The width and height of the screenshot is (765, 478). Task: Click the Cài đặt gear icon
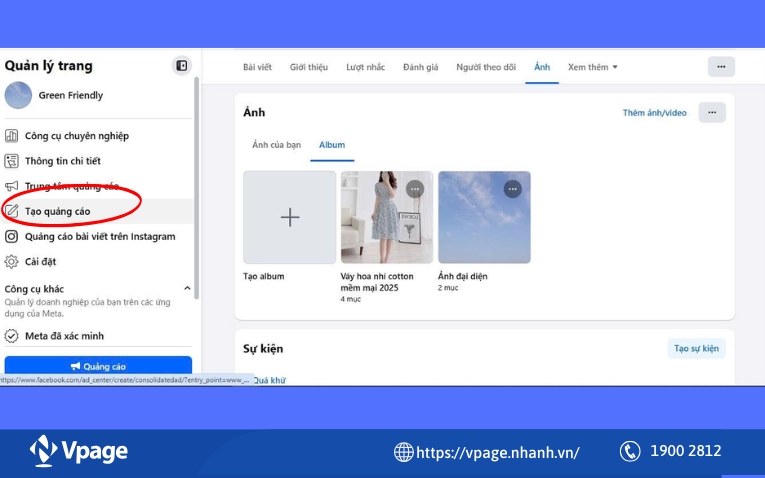(x=11, y=261)
